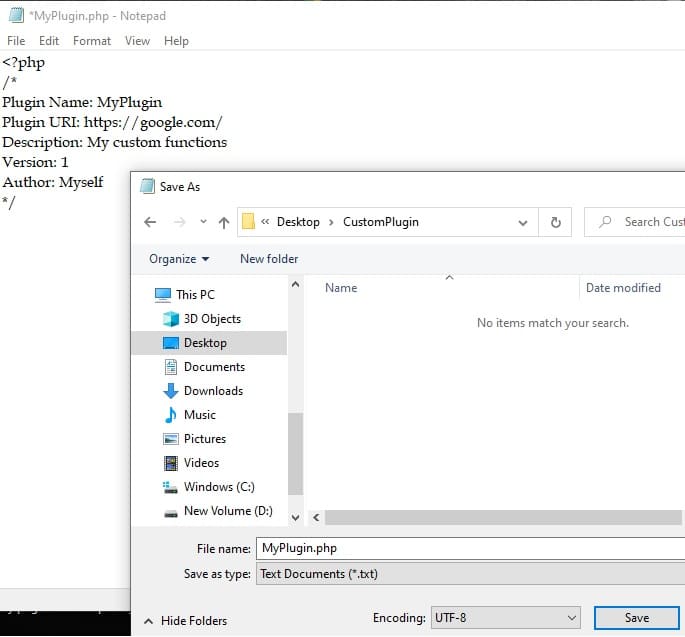Viewport: 685px width, 637px height.
Task: Select New Volume (D:) drive
Action: (227, 511)
